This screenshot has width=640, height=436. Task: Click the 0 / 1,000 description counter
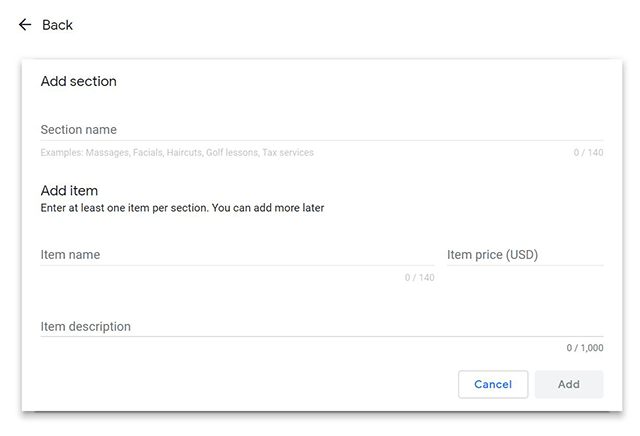pyautogui.click(x=584, y=348)
